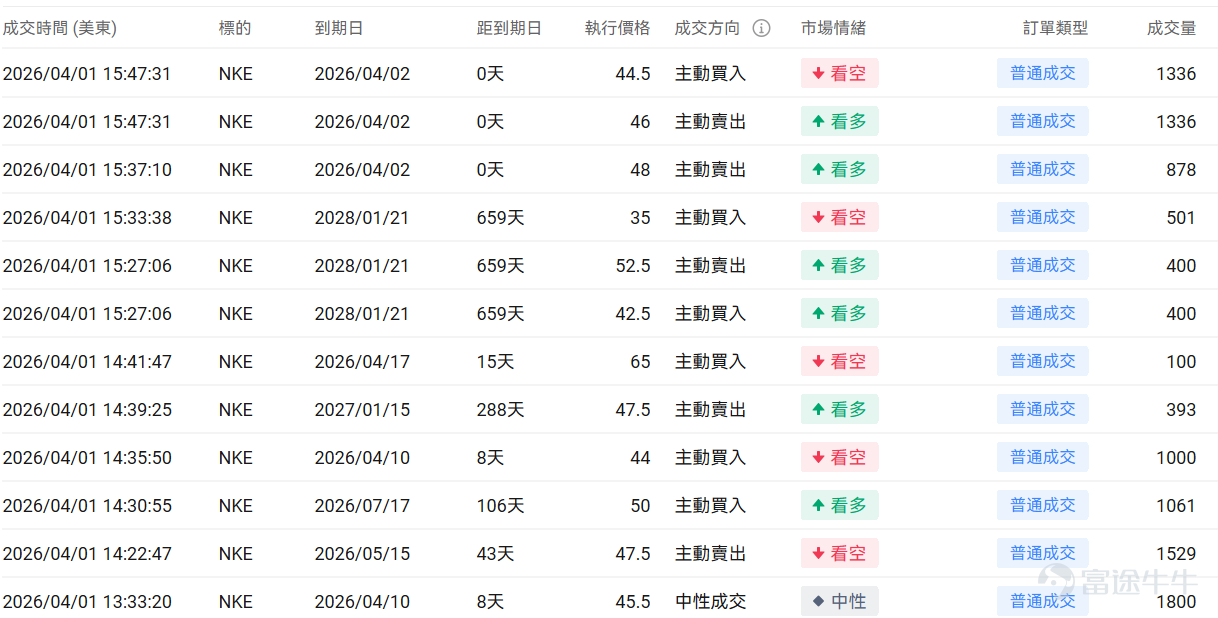Click the 看多 tag in the 52.5 strike row
1218x618 pixels.
pos(840,265)
